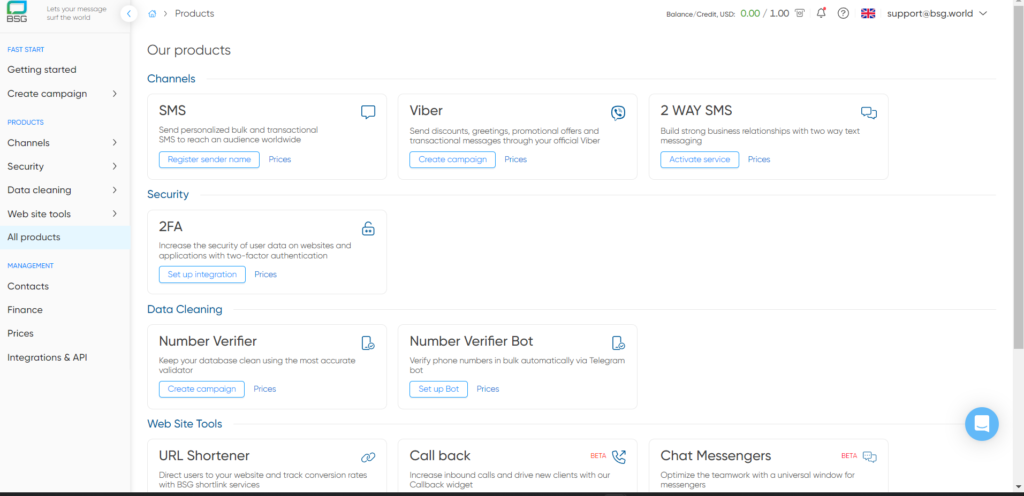Click the Viber phone icon
Screen dimensions: 1024x496
tap(618, 113)
